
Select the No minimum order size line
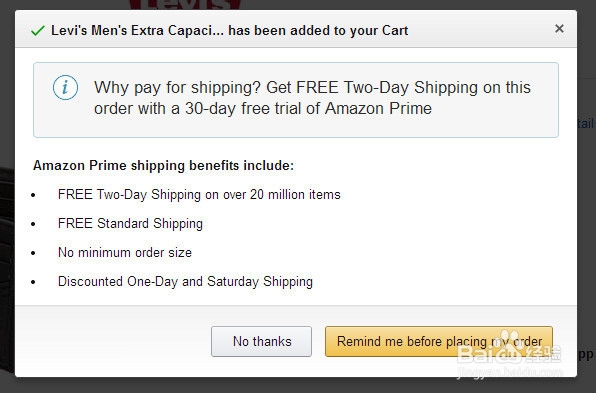click(125, 252)
